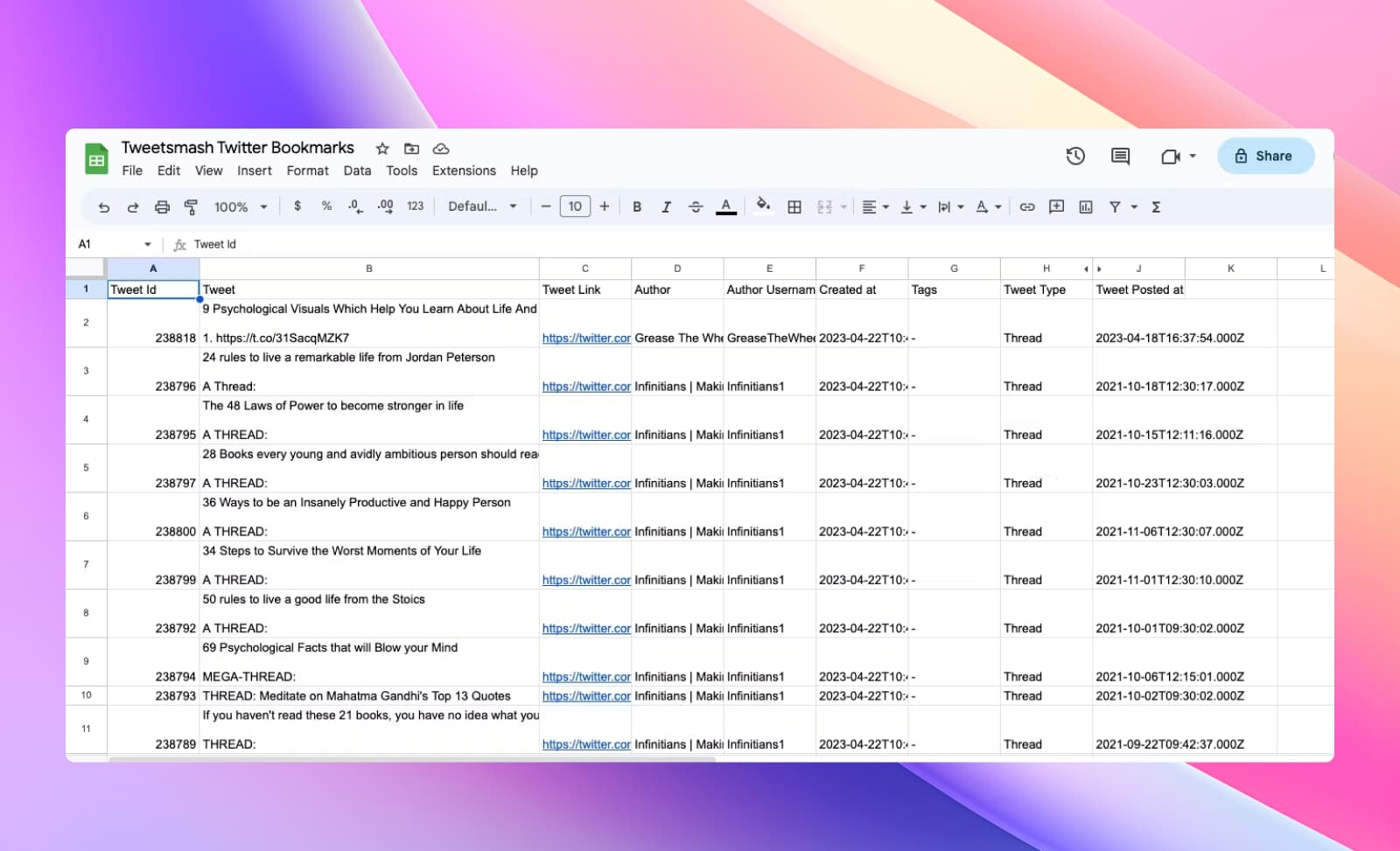Image resolution: width=1400 pixels, height=851 pixels.
Task: Apply currency format with dollar icon
Action: pos(297,206)
